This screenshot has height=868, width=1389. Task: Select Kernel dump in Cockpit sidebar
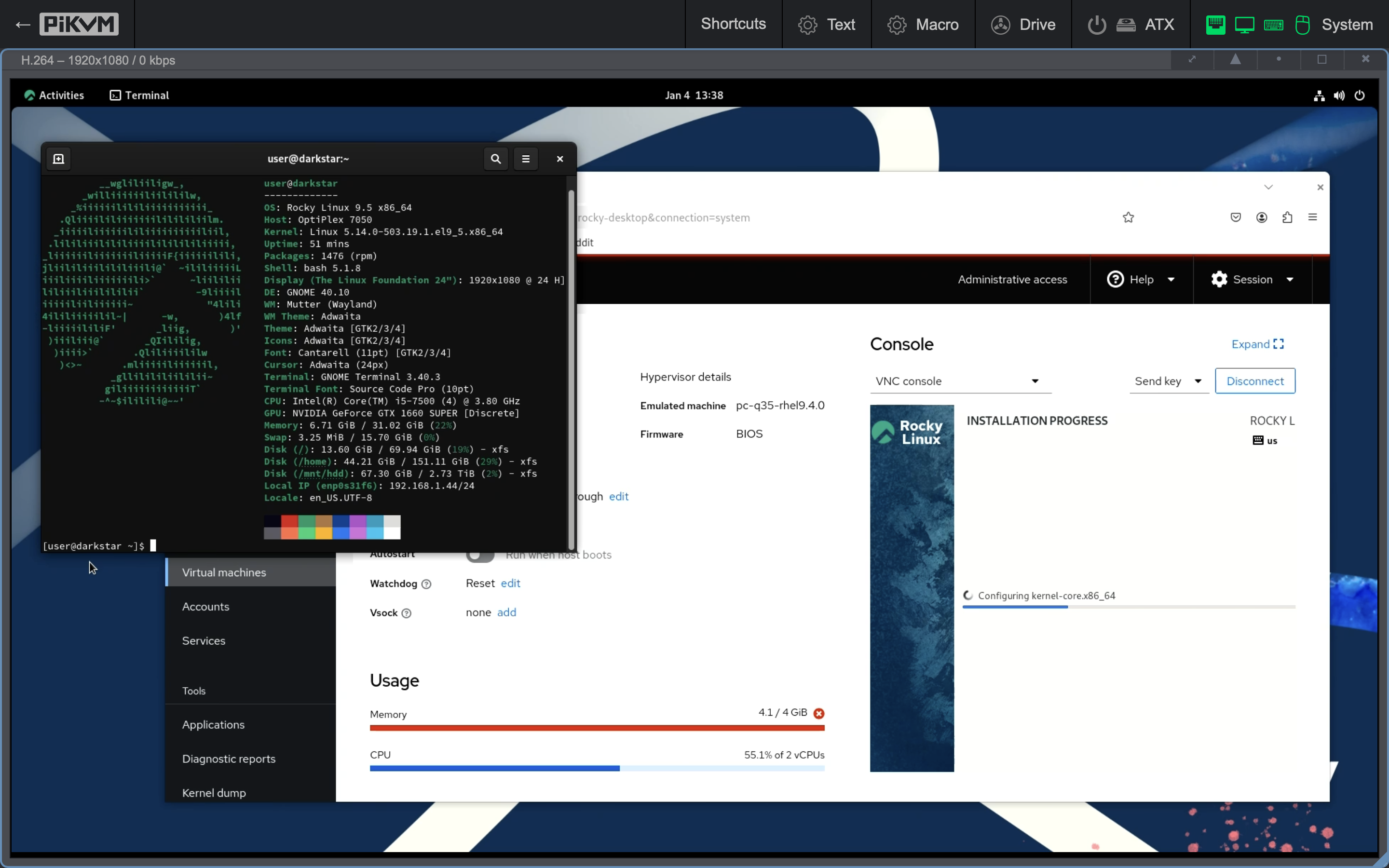(x=251, y=793)
